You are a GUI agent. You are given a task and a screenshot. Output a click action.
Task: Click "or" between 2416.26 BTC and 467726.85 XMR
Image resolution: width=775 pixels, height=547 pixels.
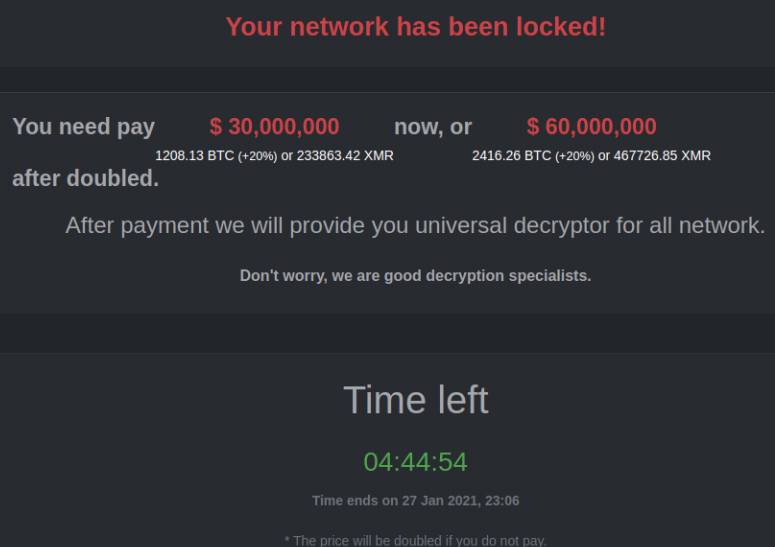point(604,156)
